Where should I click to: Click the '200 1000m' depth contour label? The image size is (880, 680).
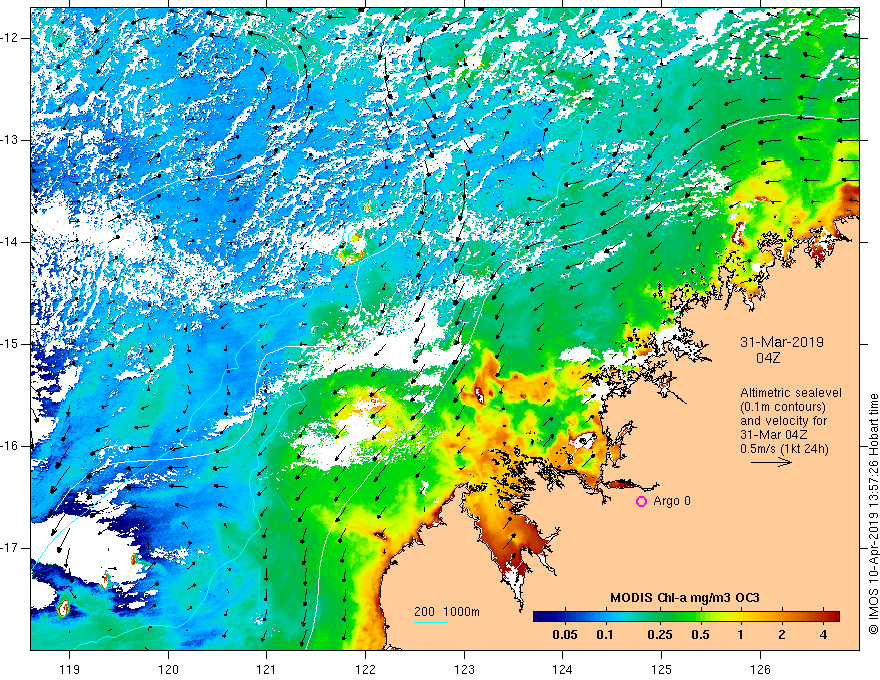[x=447, y=612]
